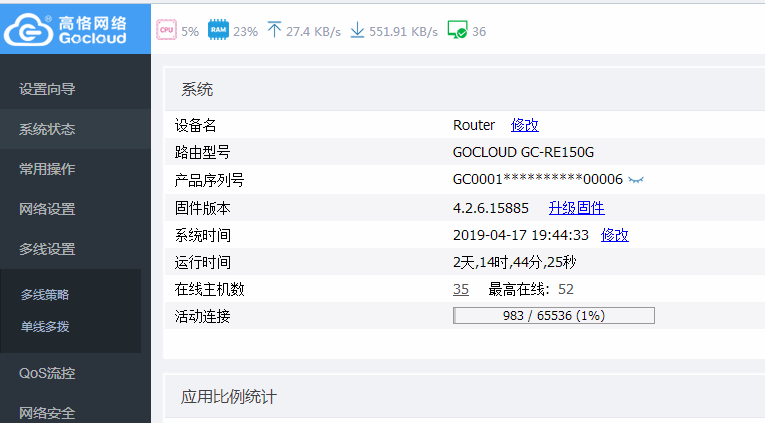
Task: Click the active connections progress bar
Action: coord(554,316)
